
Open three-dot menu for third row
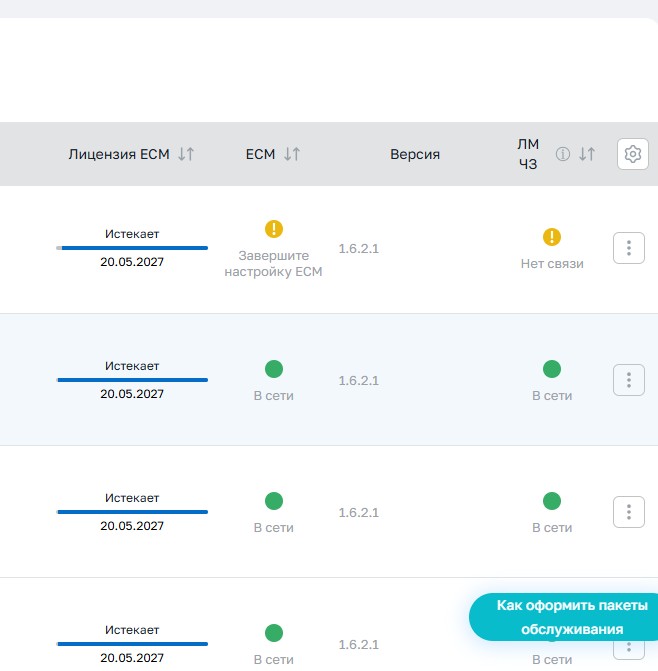point(628,512)
